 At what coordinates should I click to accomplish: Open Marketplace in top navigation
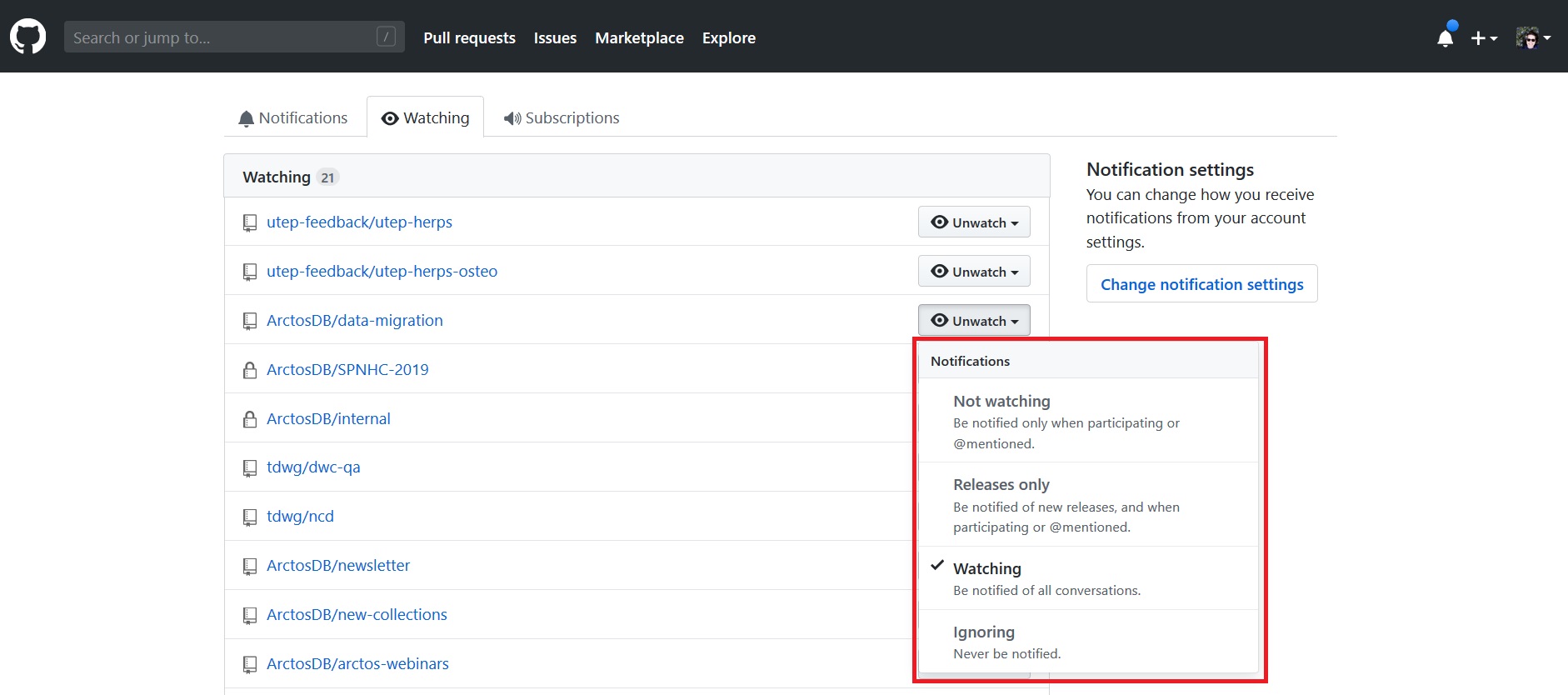click(x=639, y=37)
